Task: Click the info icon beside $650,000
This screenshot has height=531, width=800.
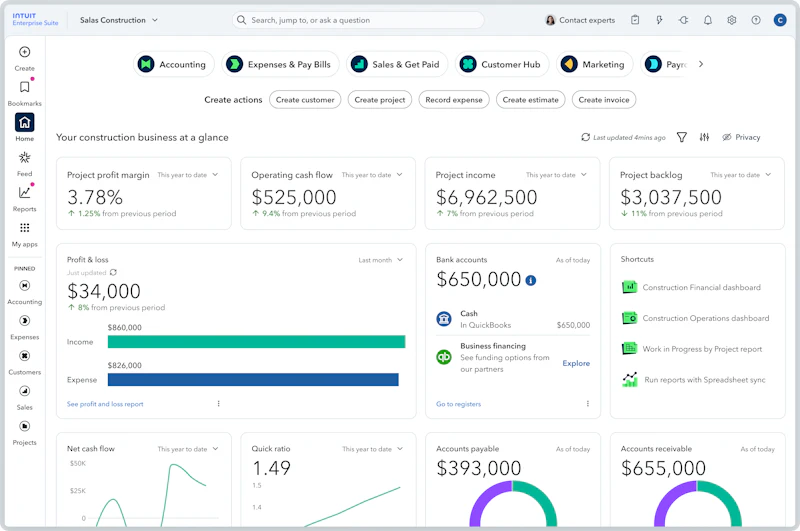Action: 531,281
